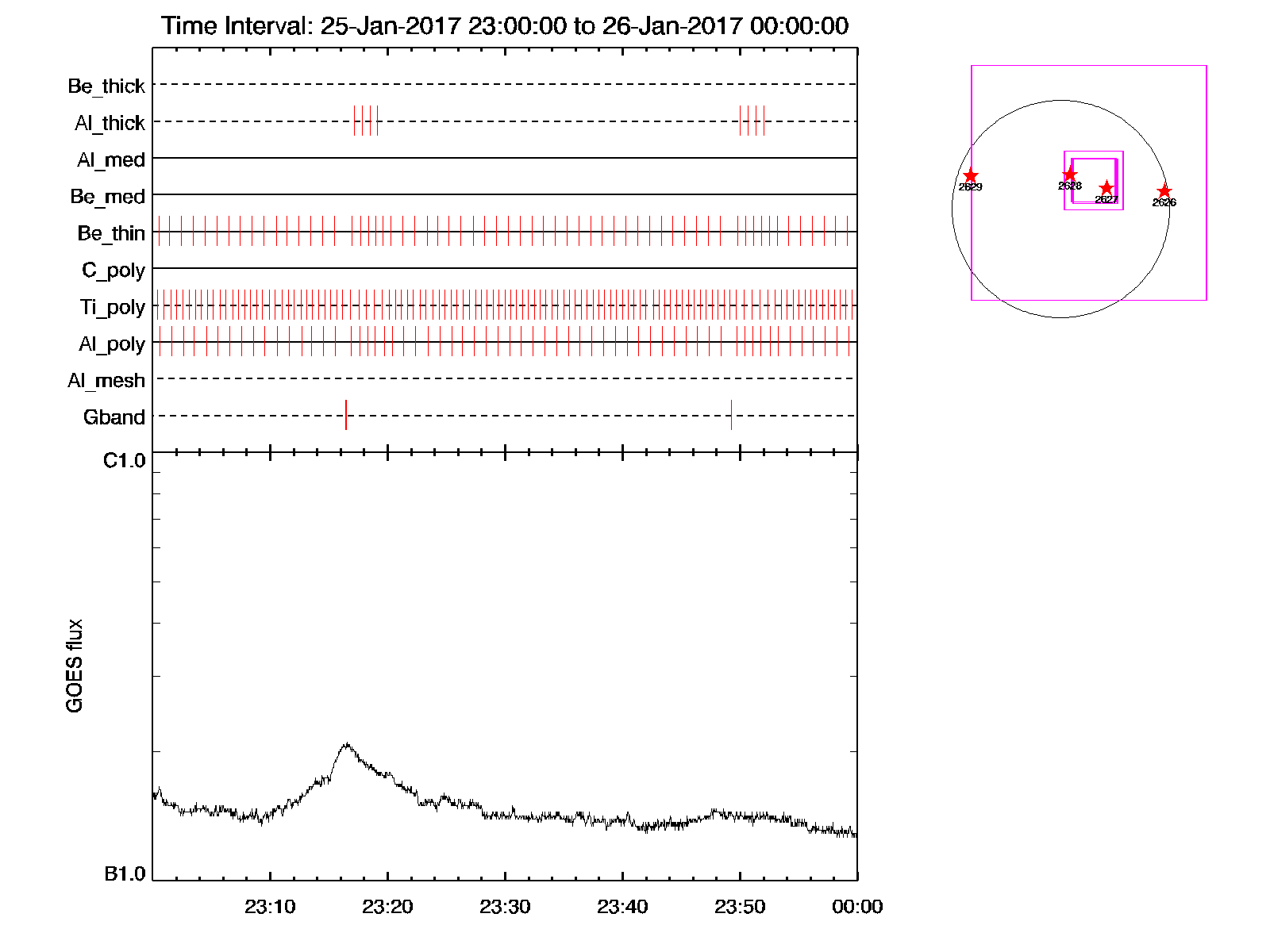Select the red star for region 2627
This screenshot has width=1270, height=952.
click(1106, 189)
